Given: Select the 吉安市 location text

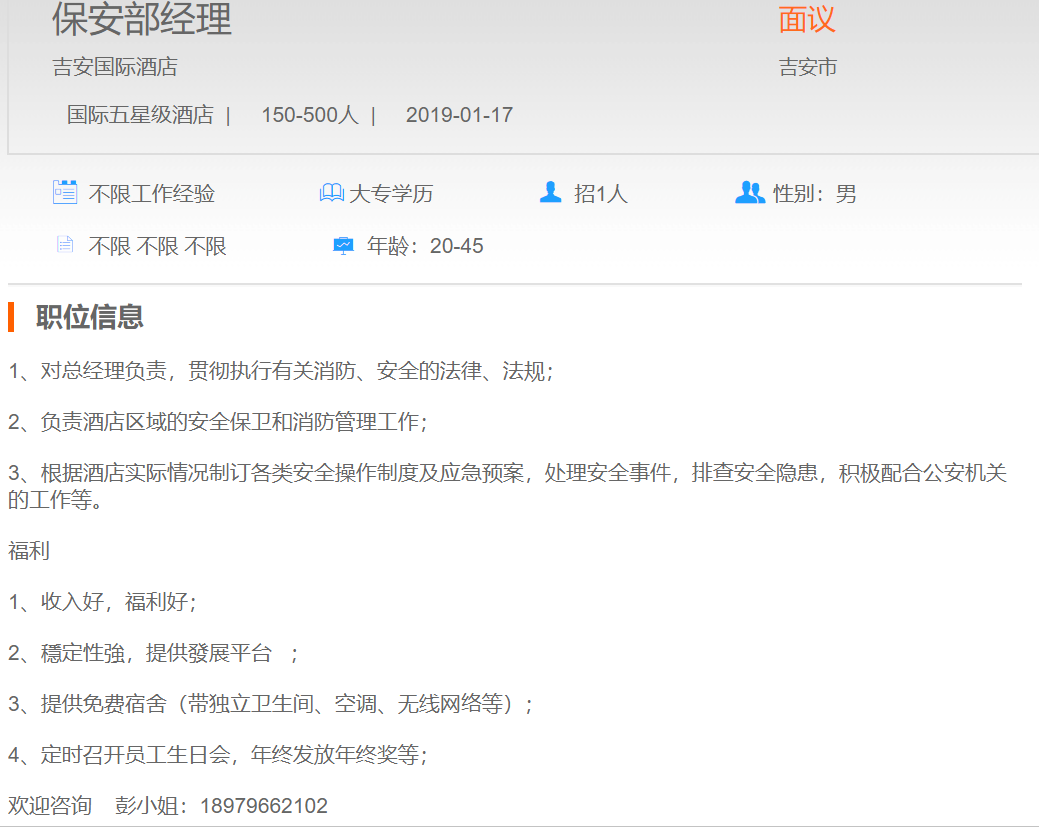Looking at the screenshot, I should (808, 68).
